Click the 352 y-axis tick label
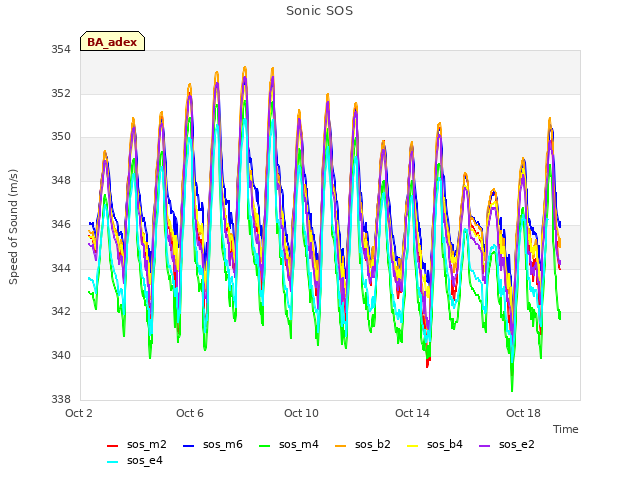The image size is (640, 480). click(61, 93)
